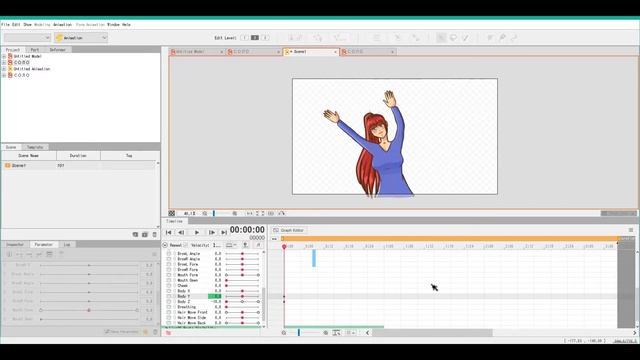Open the Graph Editor
This screenshot has height=360, width=640.
[x=289, y=230]
